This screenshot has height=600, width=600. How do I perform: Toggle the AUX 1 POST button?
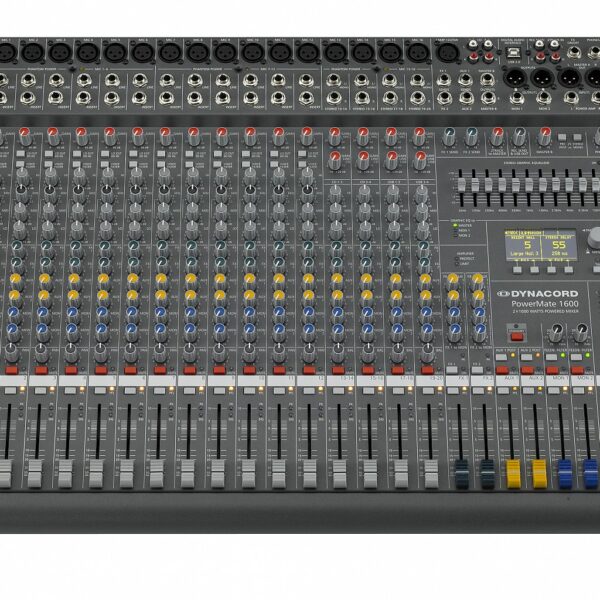pyautogui.click(x=501, y=357)
